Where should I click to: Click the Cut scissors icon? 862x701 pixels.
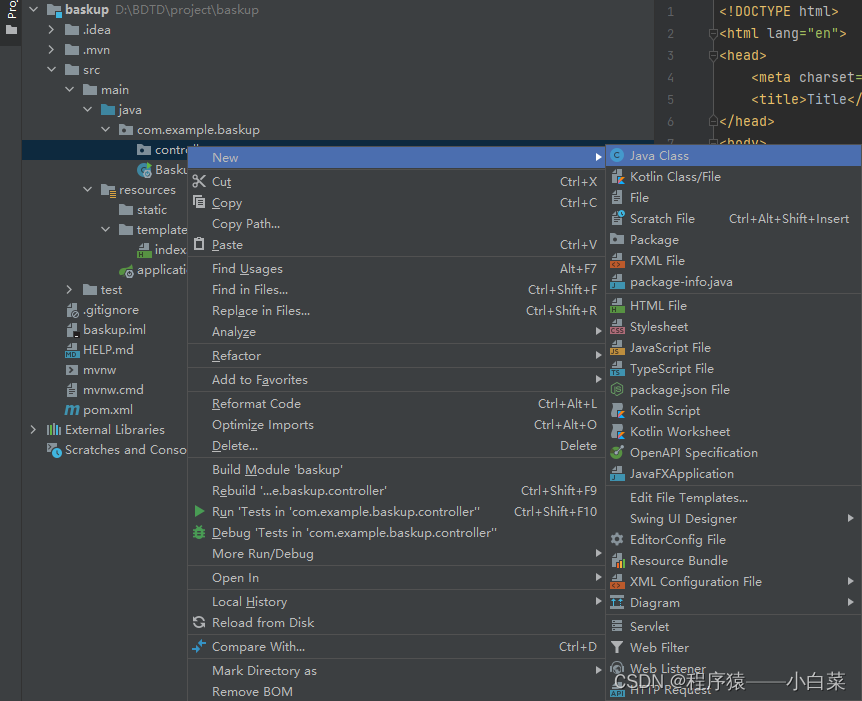199,181
